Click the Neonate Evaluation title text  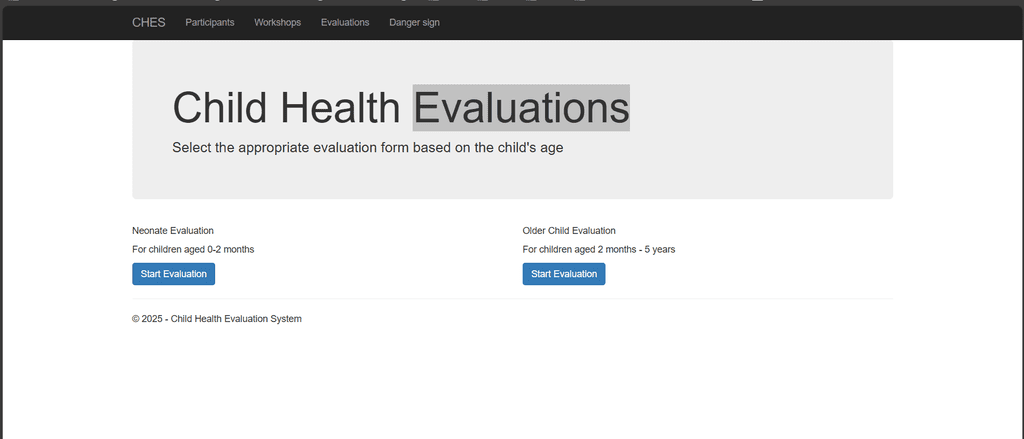pos(173,230)
